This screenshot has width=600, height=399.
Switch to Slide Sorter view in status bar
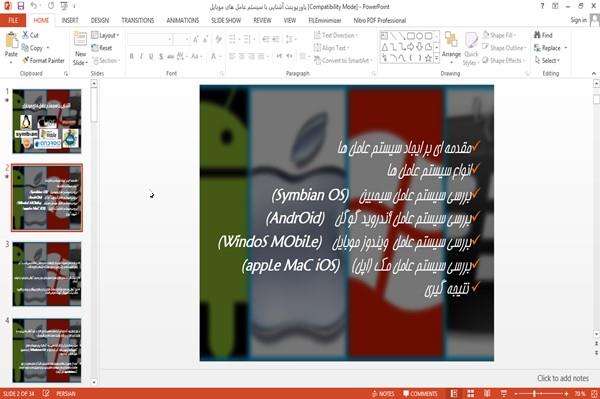point(471,394)
